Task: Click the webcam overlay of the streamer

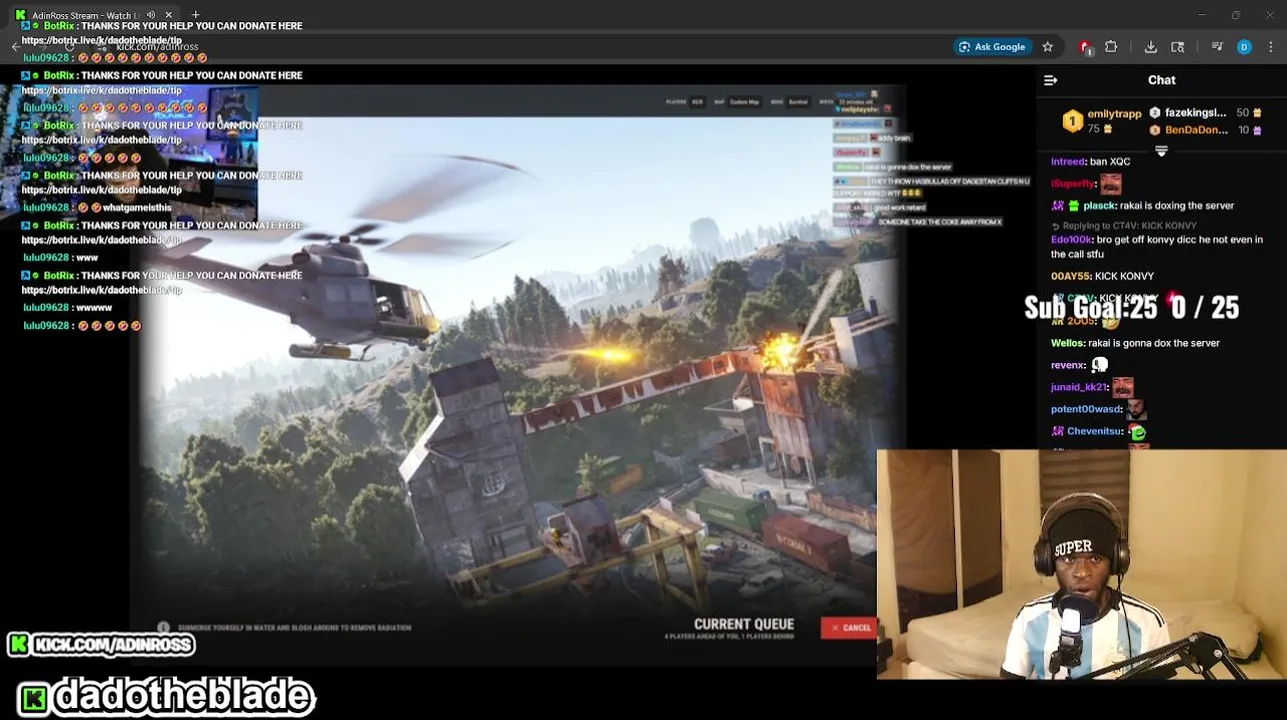Action: point(1081,565)
